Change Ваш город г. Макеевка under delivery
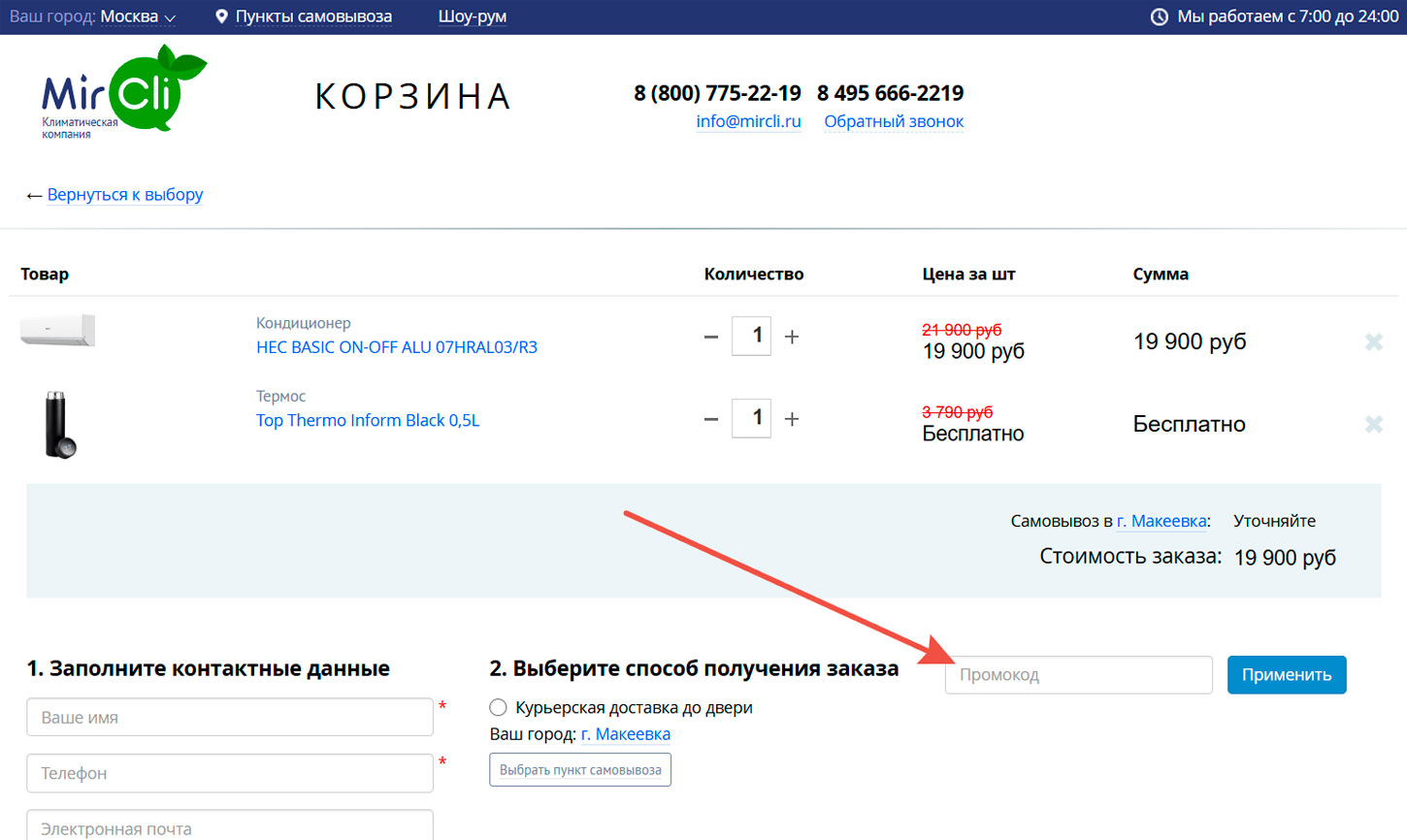This screenshot has height=840, width=1407. point(626,734)
